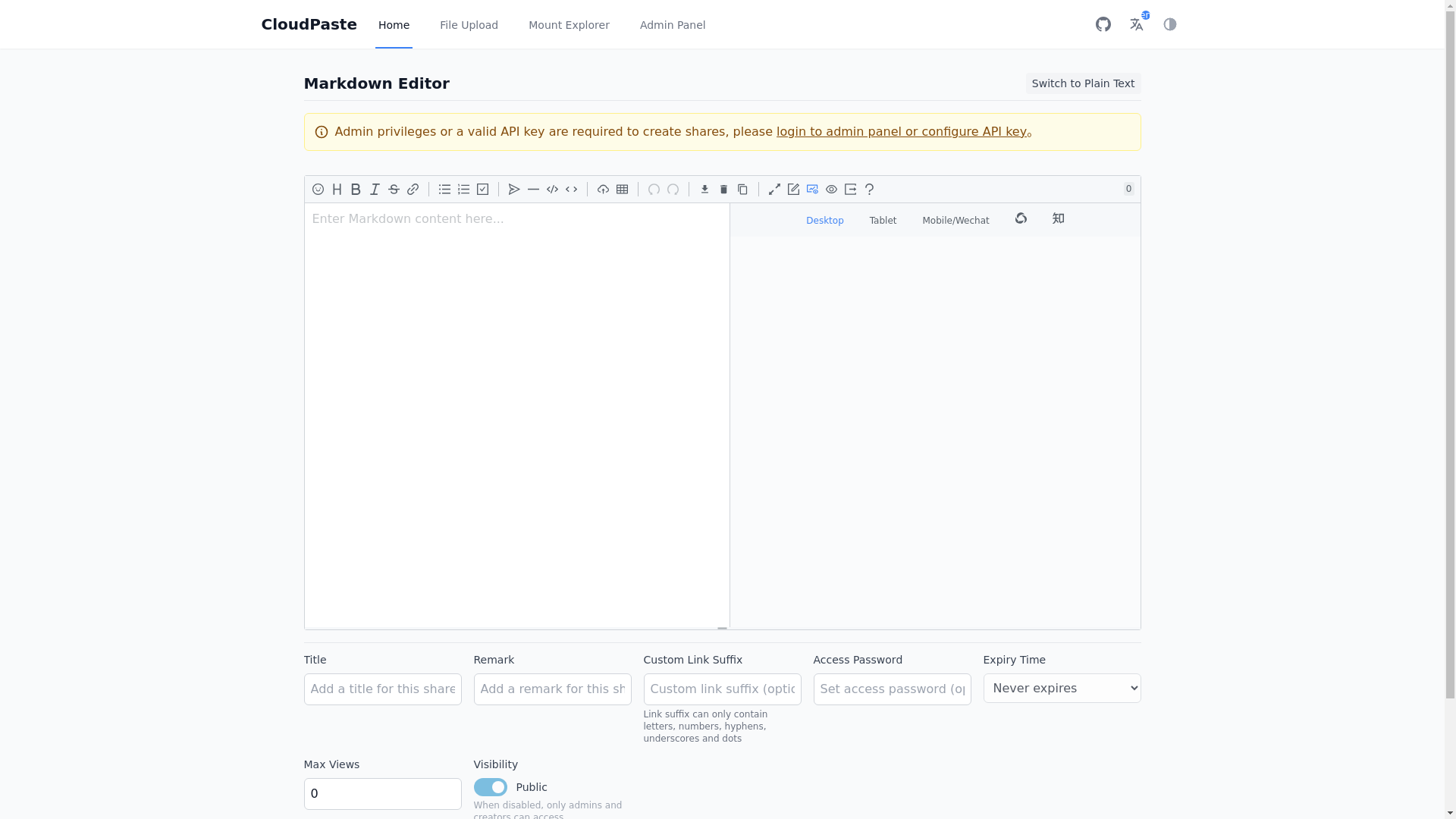
Task: Click the Custom Link Suffix field
Action: click(x=723, y=689)
